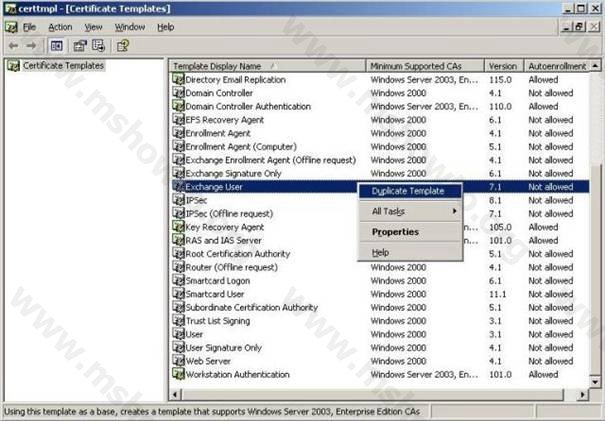Click the Back arrow toolbar button
605x421 pixels.
[x=14, y=46]
